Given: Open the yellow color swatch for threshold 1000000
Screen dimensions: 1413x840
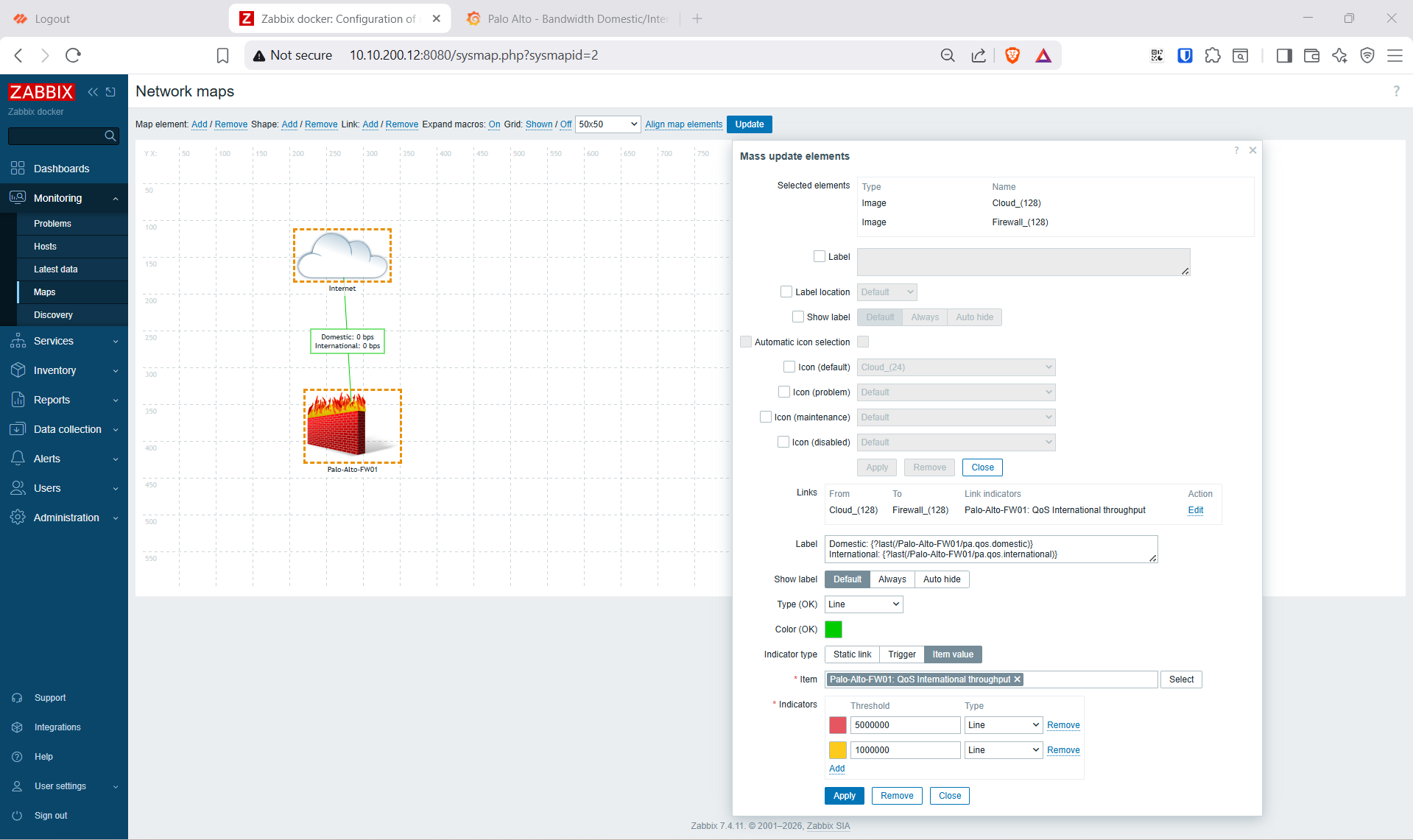Looking at the screenshot, I should point(838,750).
